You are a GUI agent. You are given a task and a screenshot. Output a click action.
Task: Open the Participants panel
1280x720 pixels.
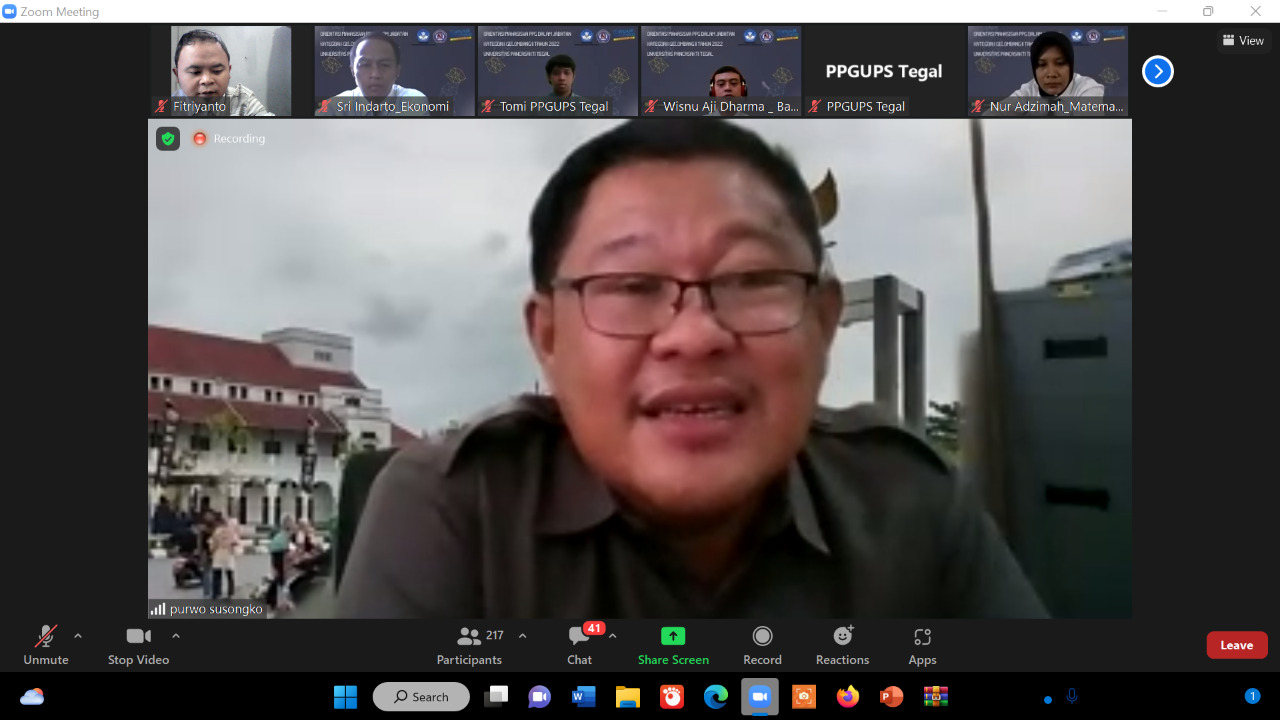coord(469,645)
